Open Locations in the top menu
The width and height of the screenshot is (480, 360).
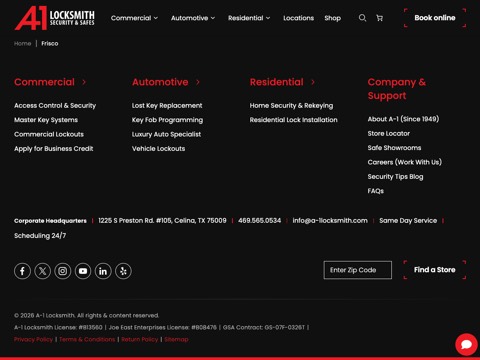[x=298, y=18]
